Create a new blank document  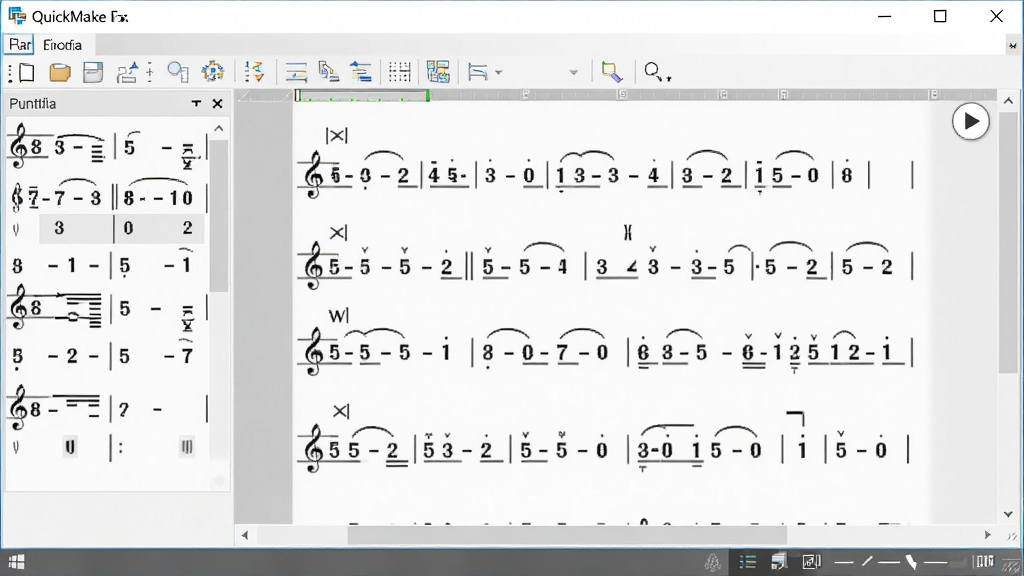[26, 72]
